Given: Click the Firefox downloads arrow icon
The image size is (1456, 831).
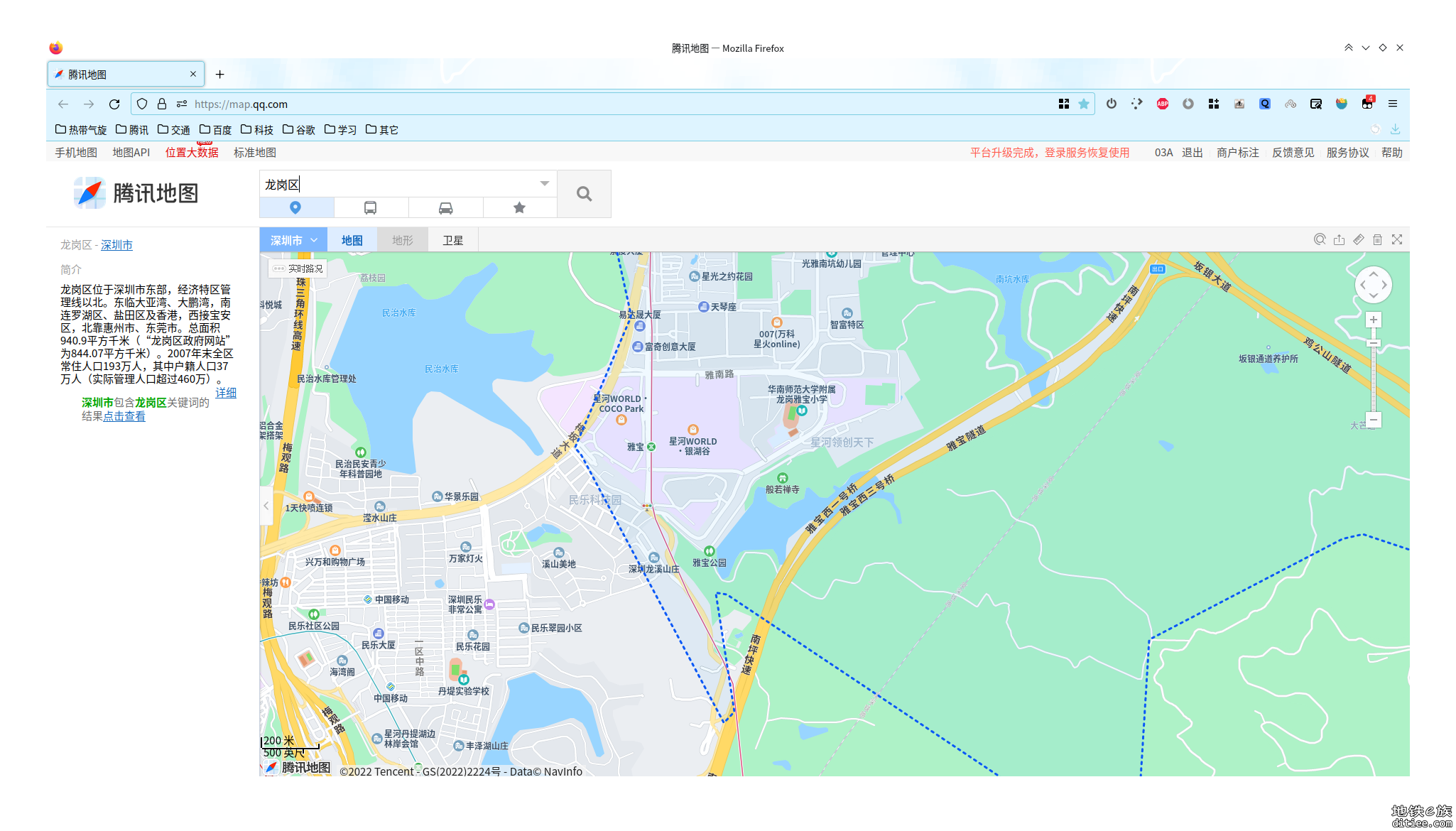Looking at the screenshot, I should 1396,129.
